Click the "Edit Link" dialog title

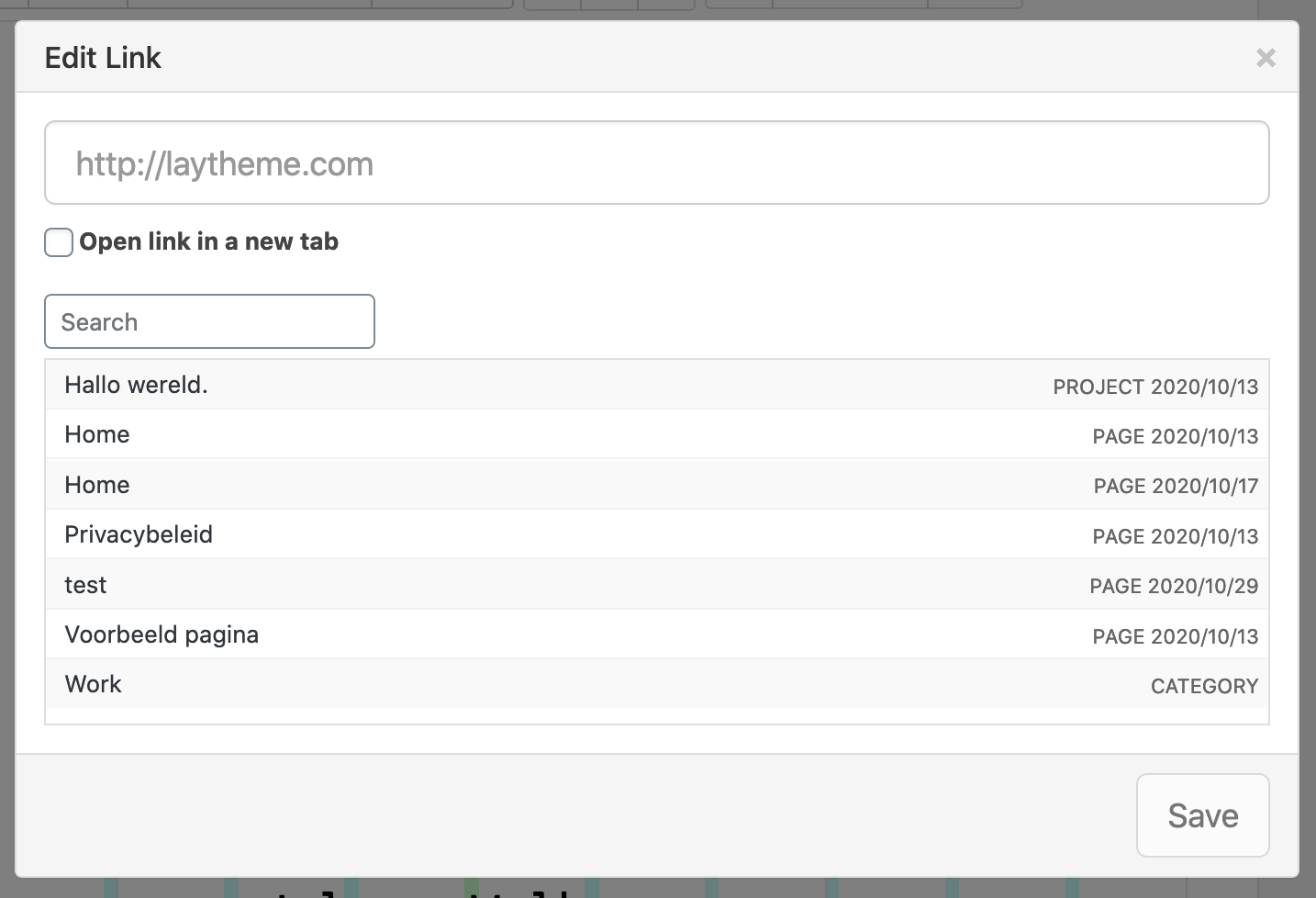(x=103, y=58)
